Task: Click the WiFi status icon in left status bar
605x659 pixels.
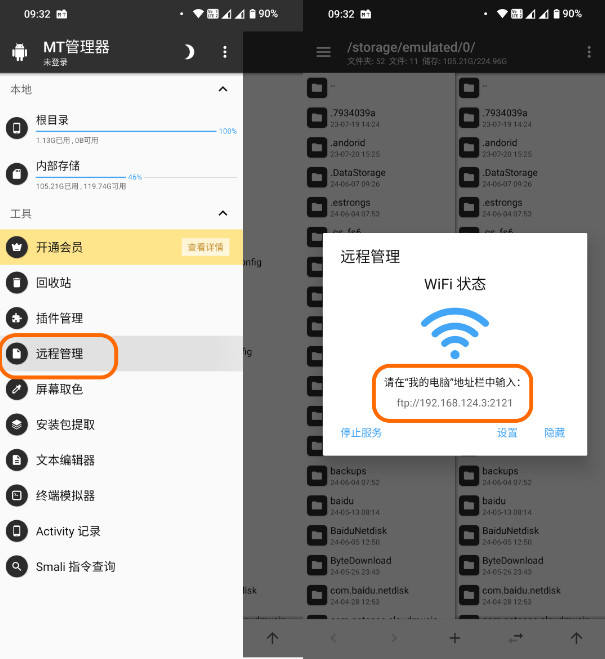Action: 198,14
